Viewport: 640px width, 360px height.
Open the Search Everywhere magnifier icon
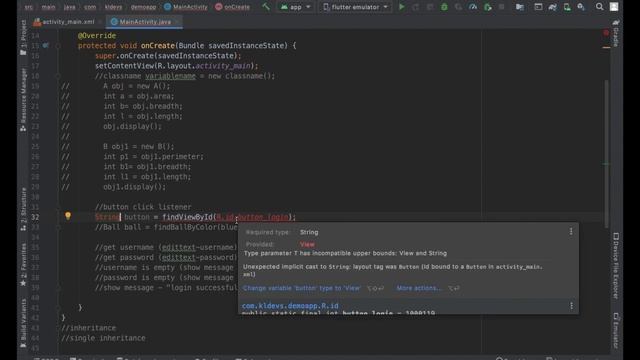click(599, 7)
